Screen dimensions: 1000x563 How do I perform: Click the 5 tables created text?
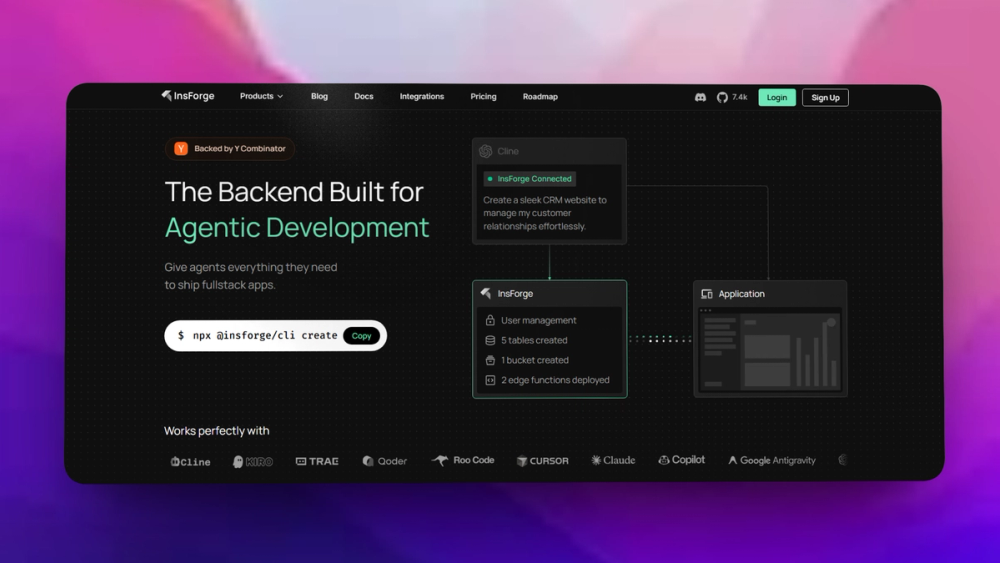tap(534, 340)
